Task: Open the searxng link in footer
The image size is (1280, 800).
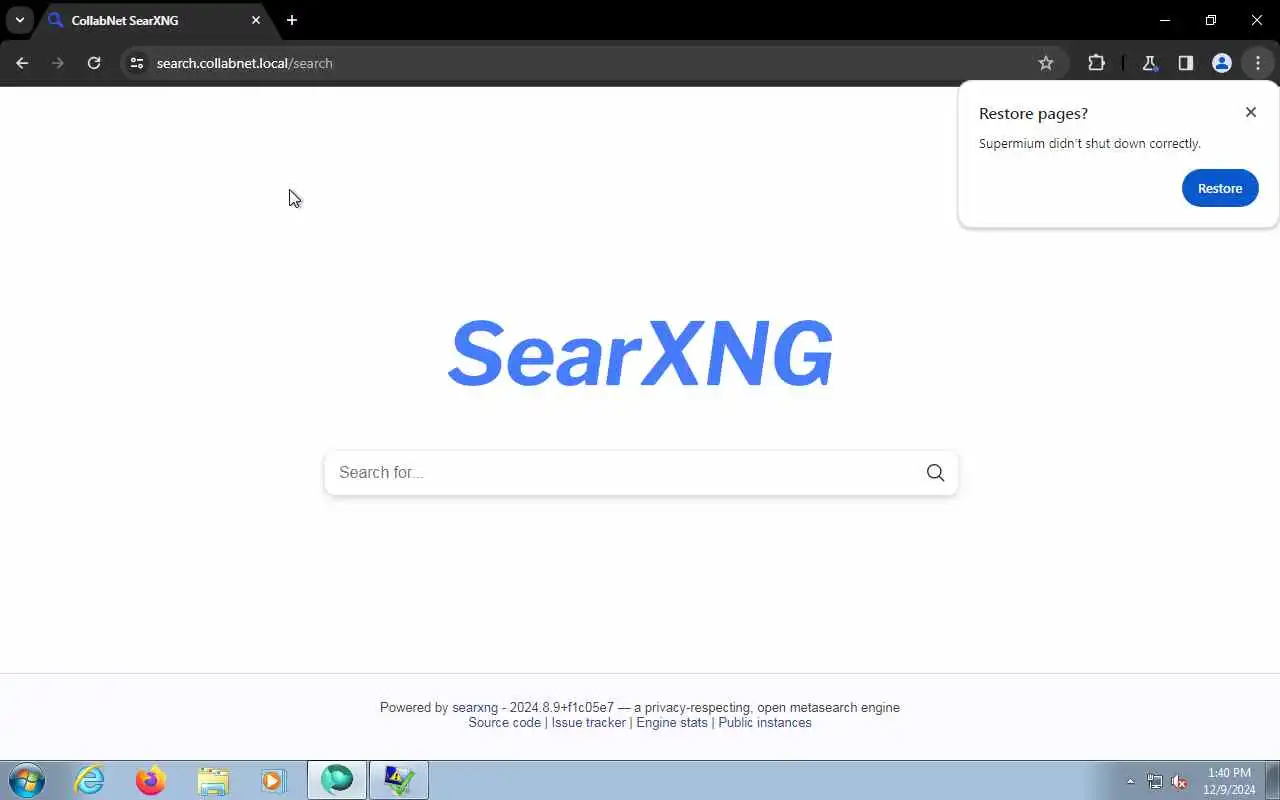Action: click(475, 707)
